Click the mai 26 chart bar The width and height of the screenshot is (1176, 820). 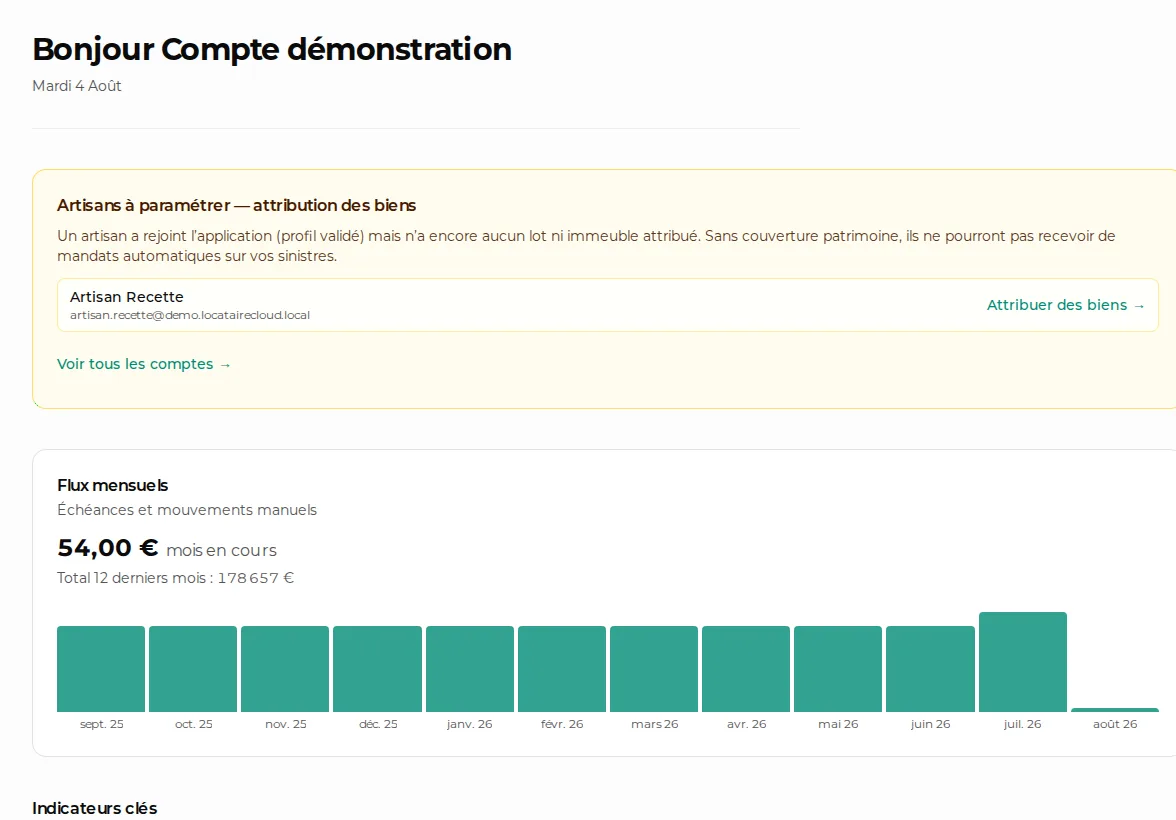click(838, 668)
